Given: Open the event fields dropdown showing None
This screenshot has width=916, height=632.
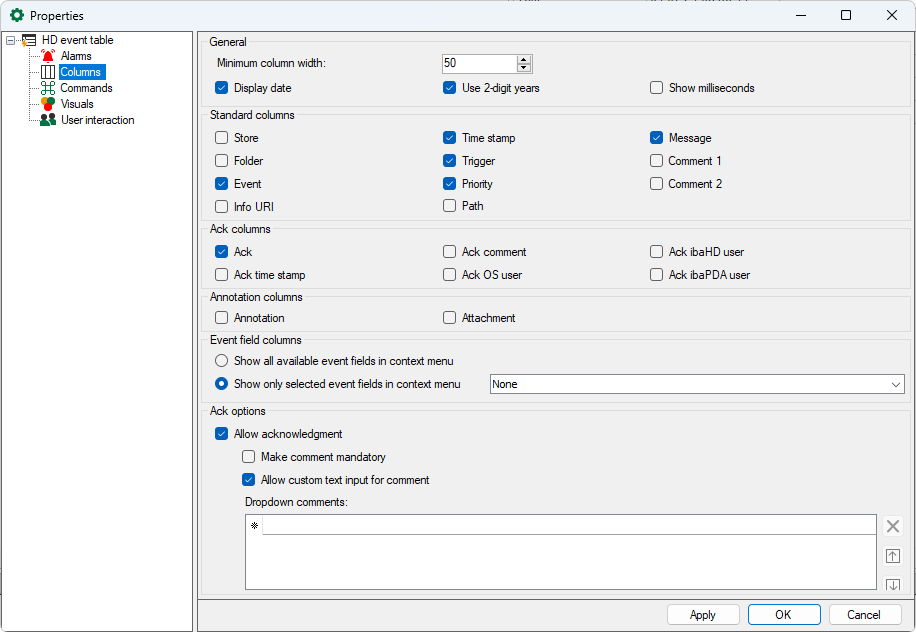Looking at the screenshot, I should tap(696, 384).
